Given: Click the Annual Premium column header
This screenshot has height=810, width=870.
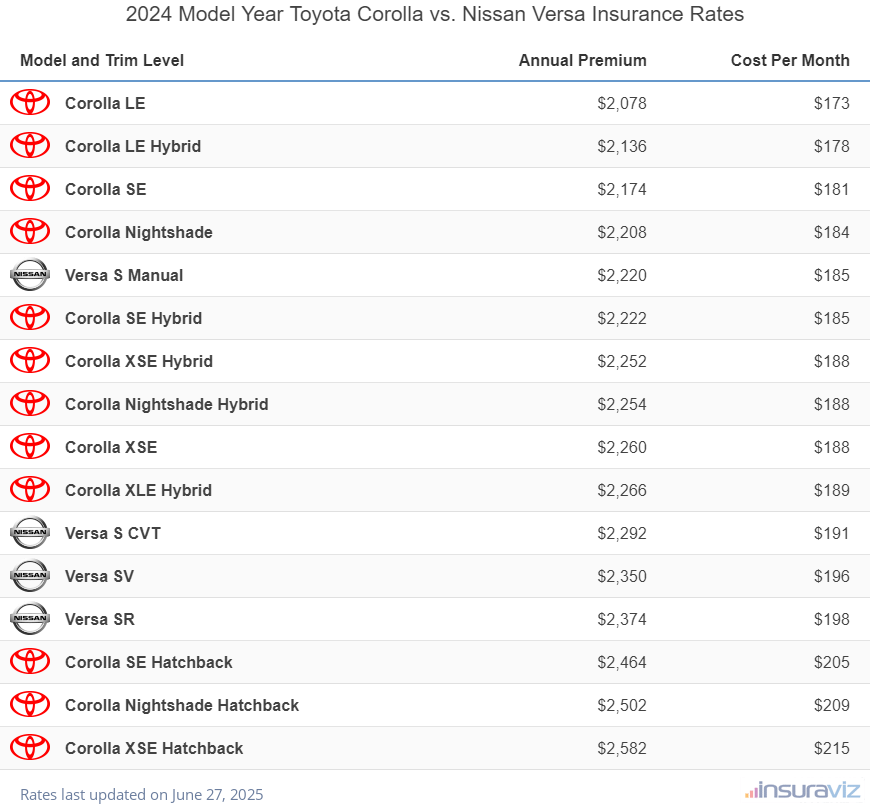Looking at the screenshot, I should pos(583,60).
